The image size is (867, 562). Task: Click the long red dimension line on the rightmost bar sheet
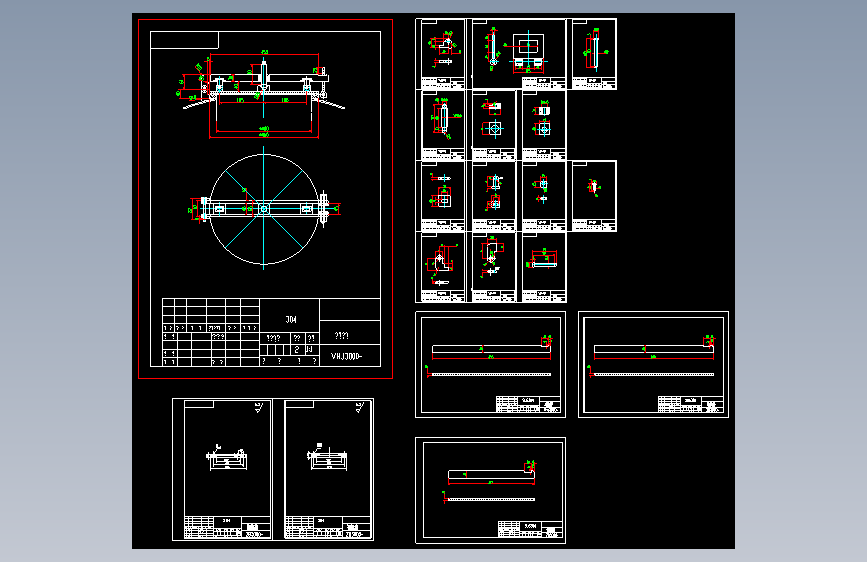654,359
